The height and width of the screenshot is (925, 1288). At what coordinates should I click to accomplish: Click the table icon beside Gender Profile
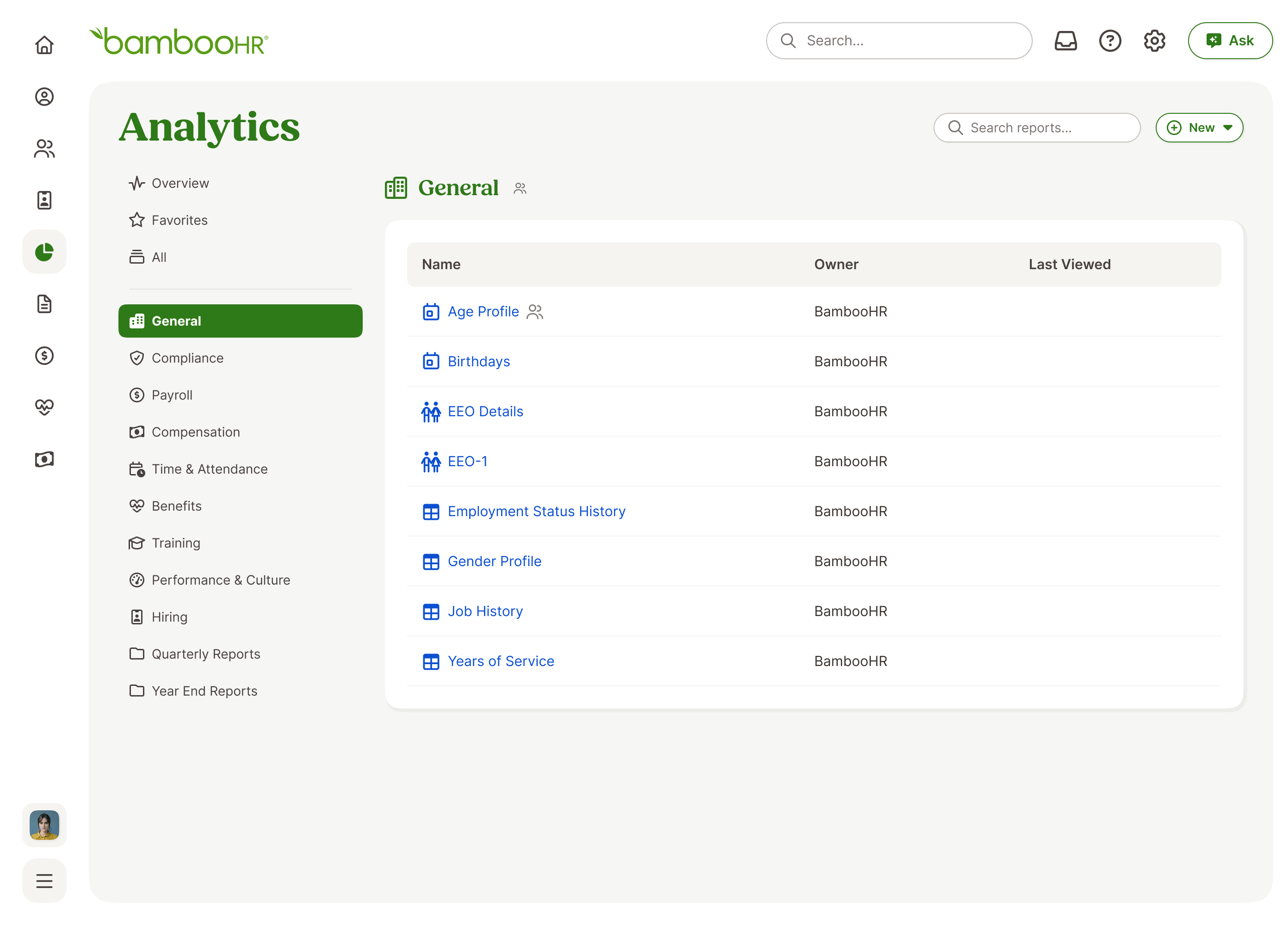click(431, 561)
